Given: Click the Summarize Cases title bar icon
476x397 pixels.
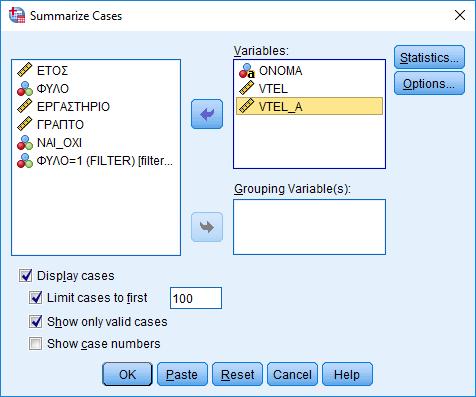Looking at the screenshot, I should [x=17, y=15].
